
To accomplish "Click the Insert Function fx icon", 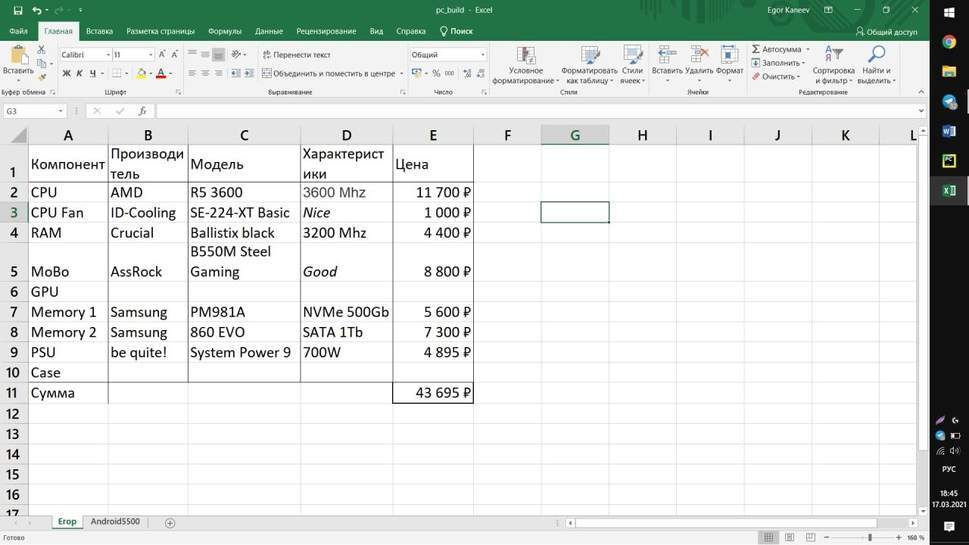I will pyautogui.click(x=143, y=111).
